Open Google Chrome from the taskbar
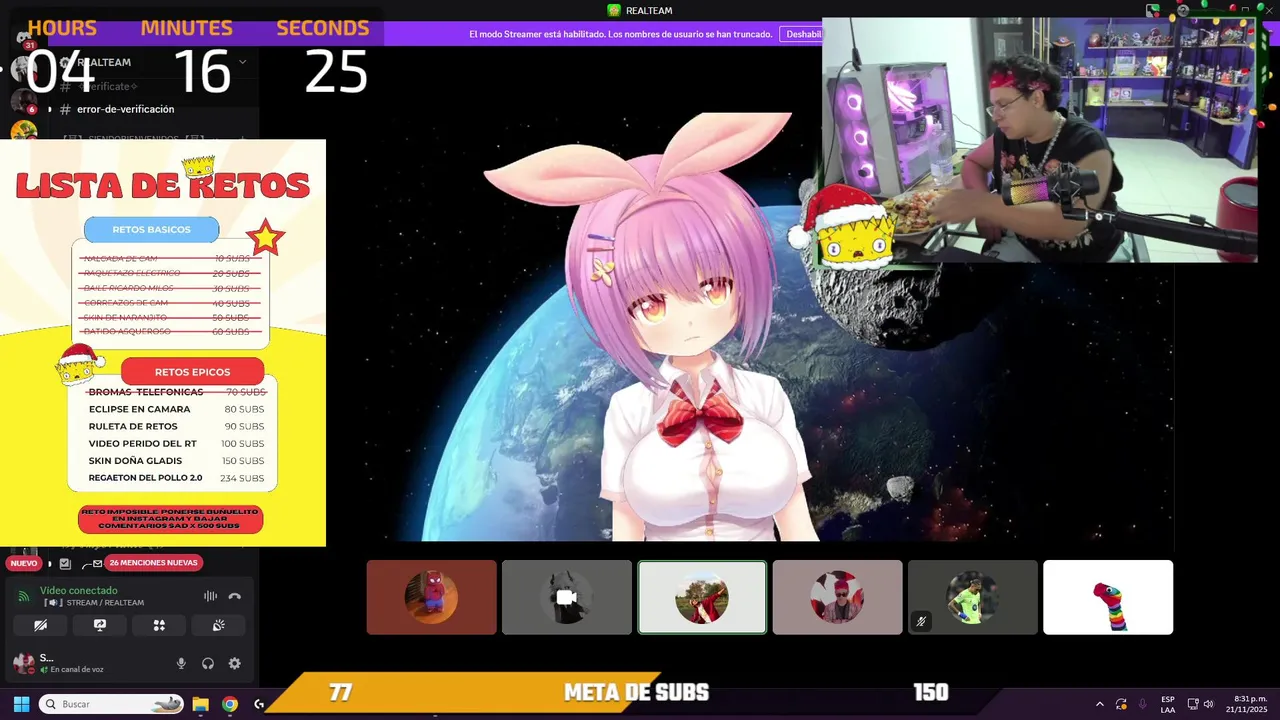 230,704
